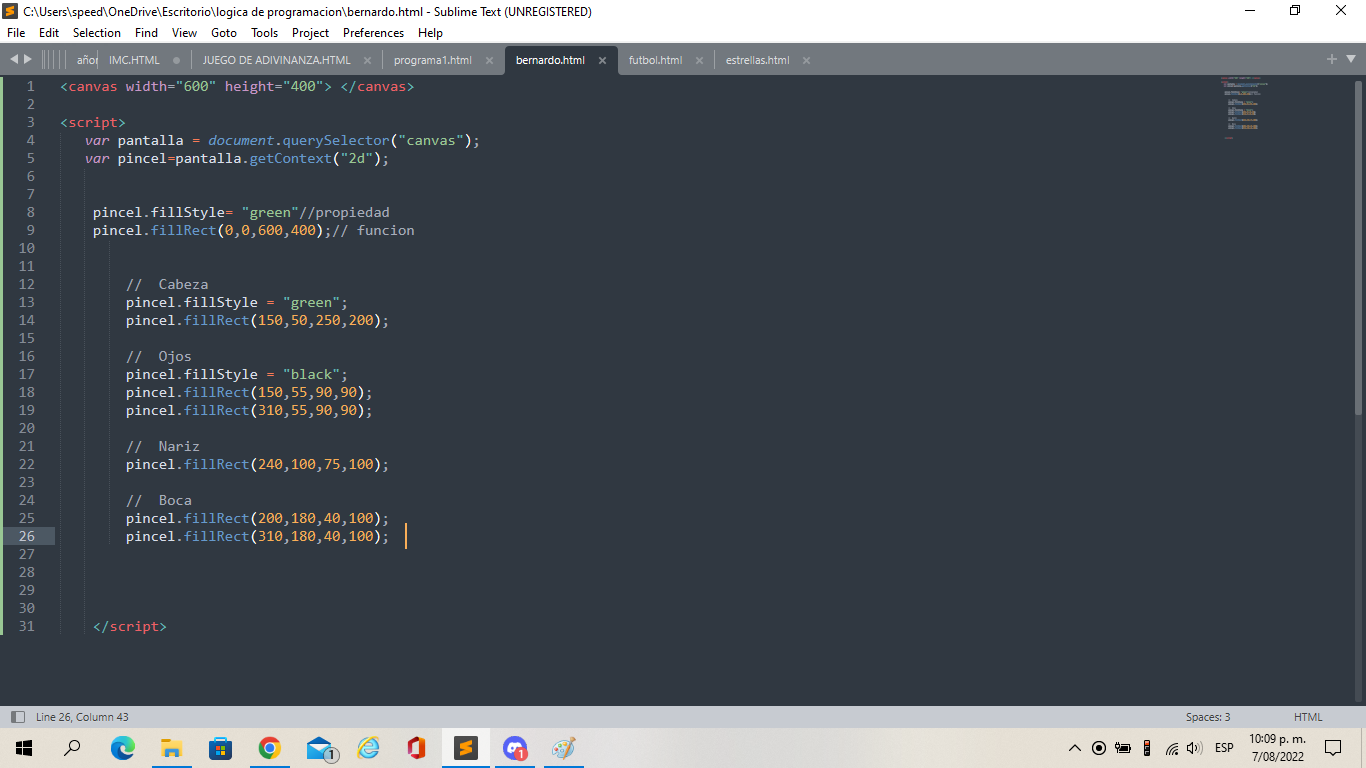
Task: Add a new tab with plus icon
Action: [1332, 60]
